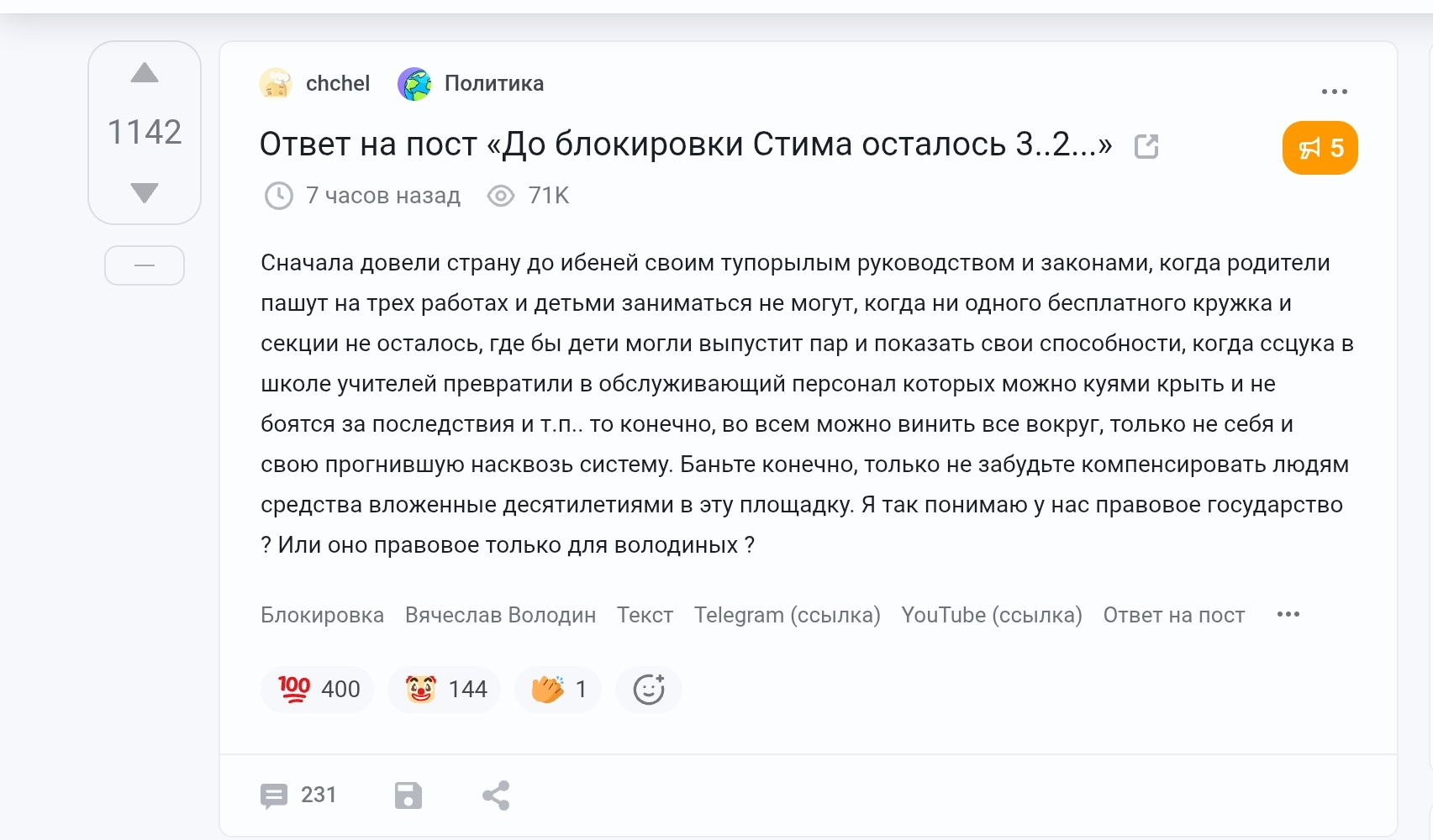The height and width of the screenshot is (840, 1433).
Task: Select the Telegram (ссылка) tag
Action: [x=787, y=615]
